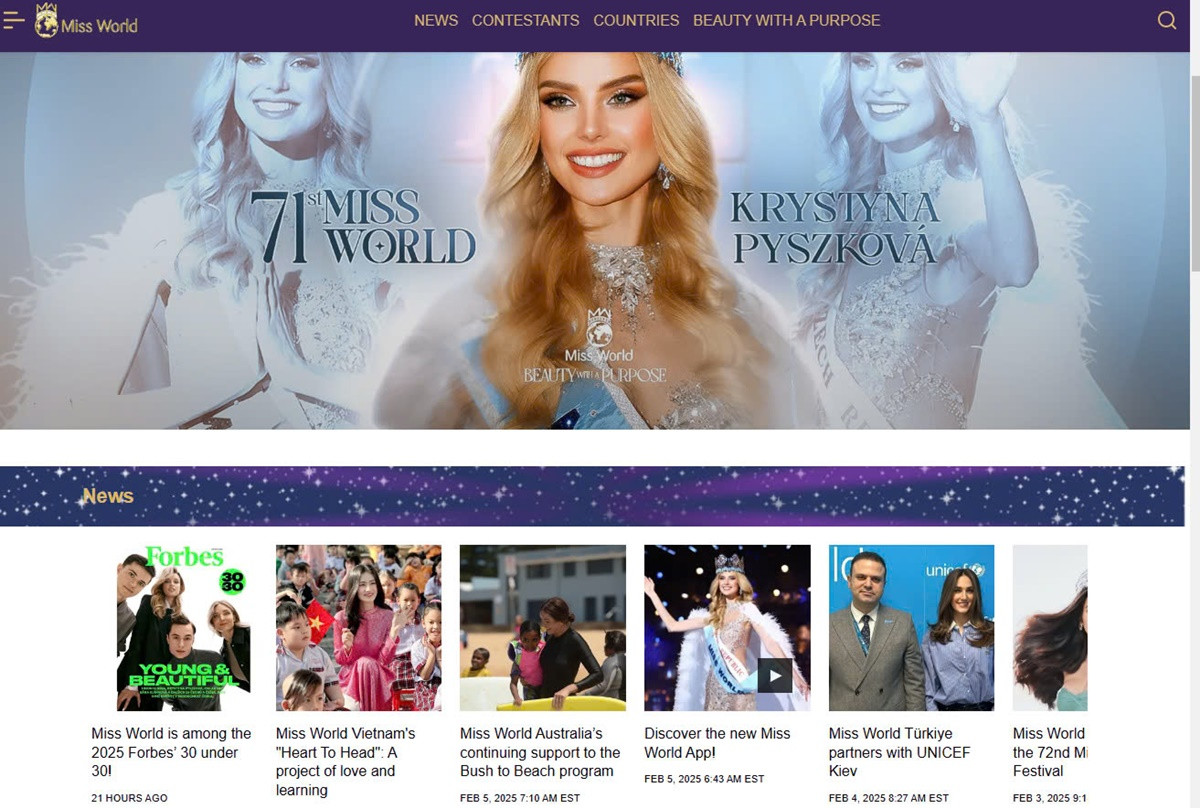
Task: Go to the CONTESTANTS page
Action: pos(525,21)
